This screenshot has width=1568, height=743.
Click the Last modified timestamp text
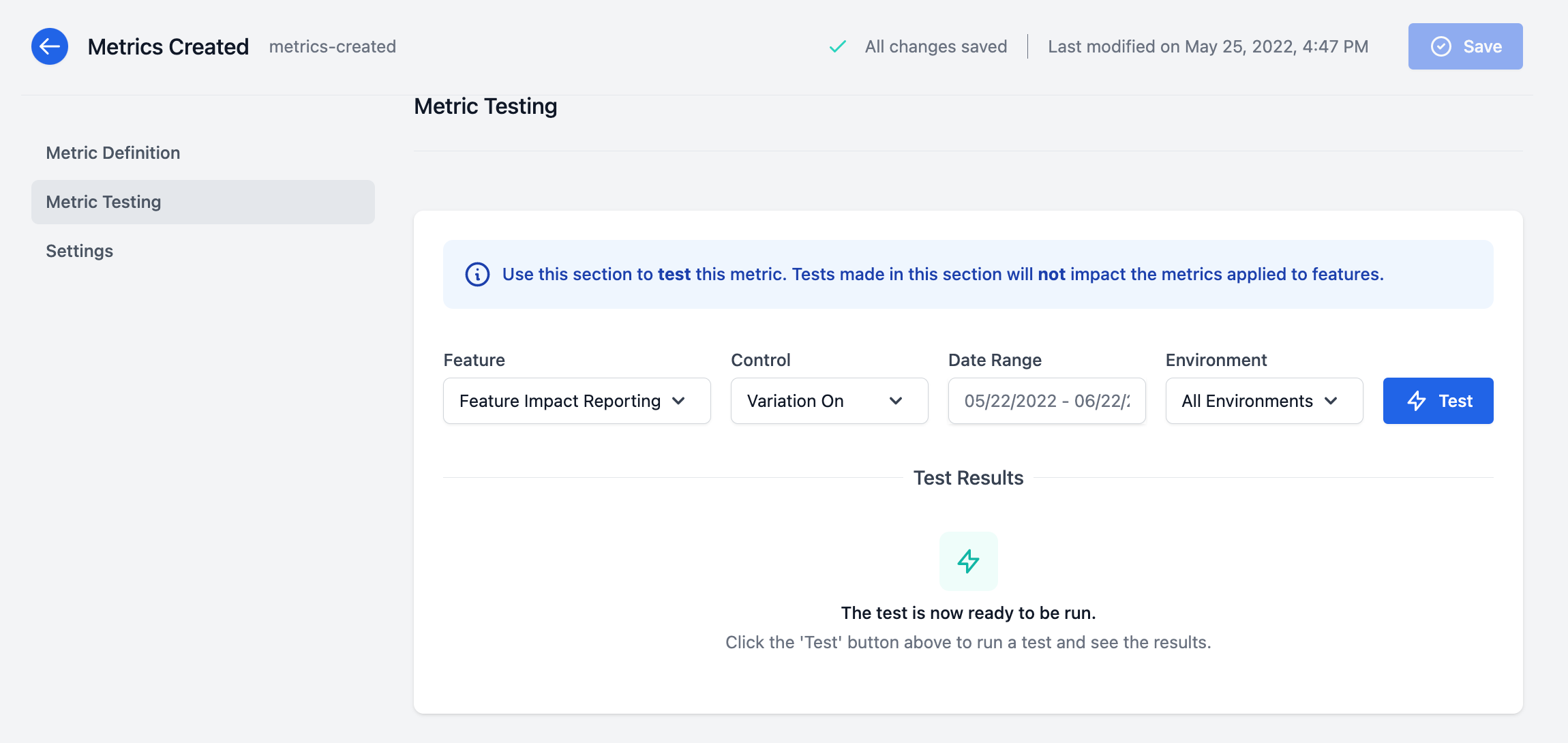pos(1208,46)
